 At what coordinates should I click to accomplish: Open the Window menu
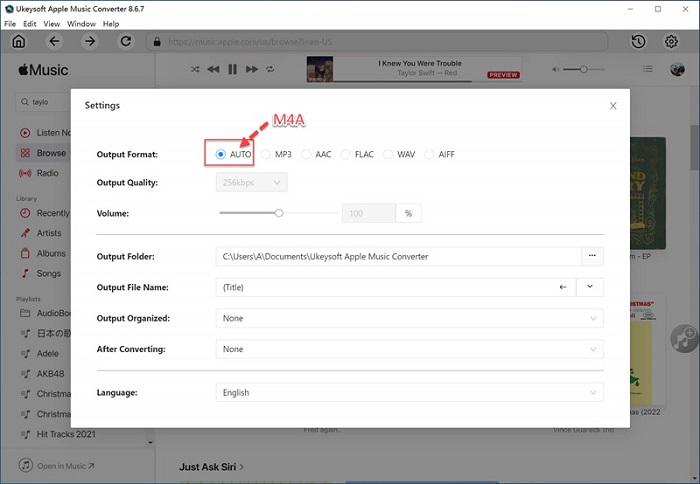pyautogui.click(x=83, y=23)
